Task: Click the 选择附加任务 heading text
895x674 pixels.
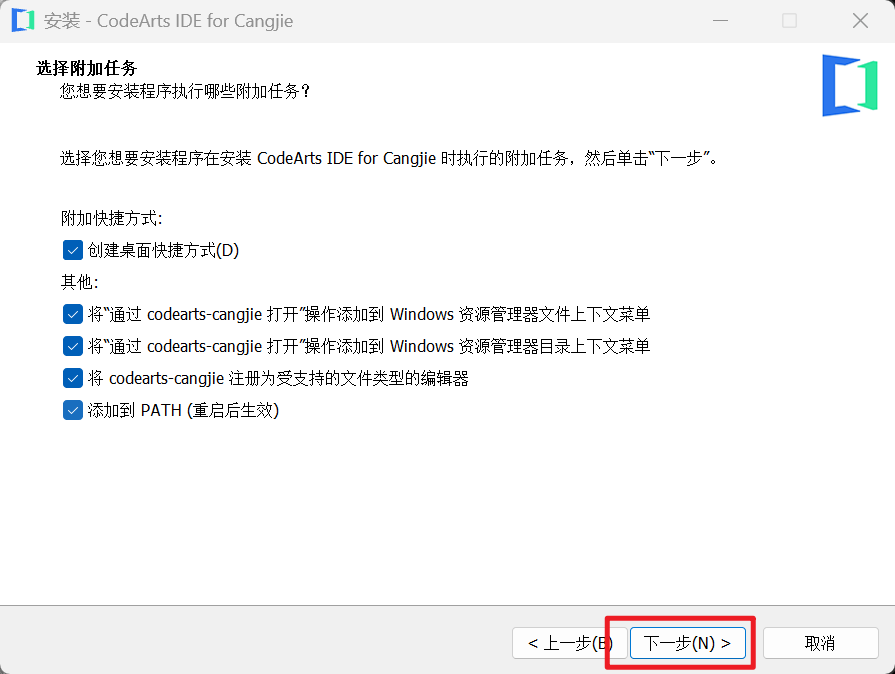Action: point(86,68)
